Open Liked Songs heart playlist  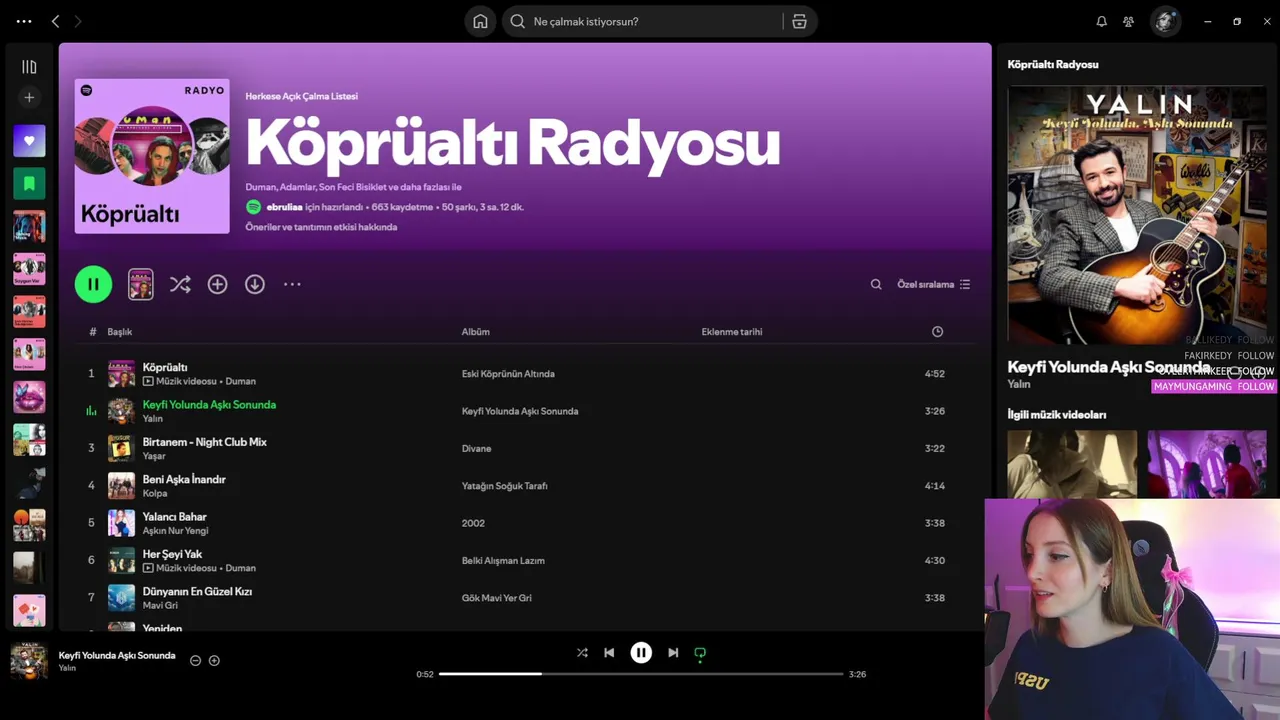[29, 141]
